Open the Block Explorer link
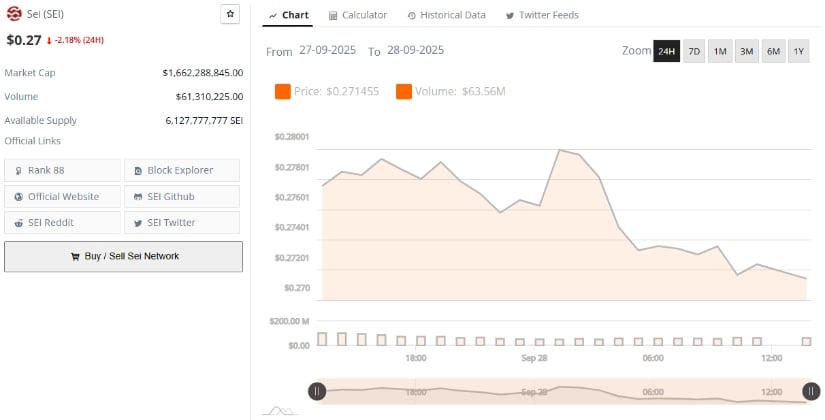The height and width of the screenshot is (420, 825). tap(182, 170)
